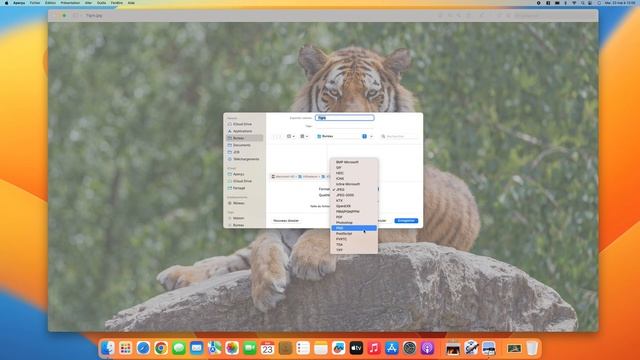The width and height of the screenshot is (640, 360).
Task: Choose the Icône Microsoft format
Action: 354,184
